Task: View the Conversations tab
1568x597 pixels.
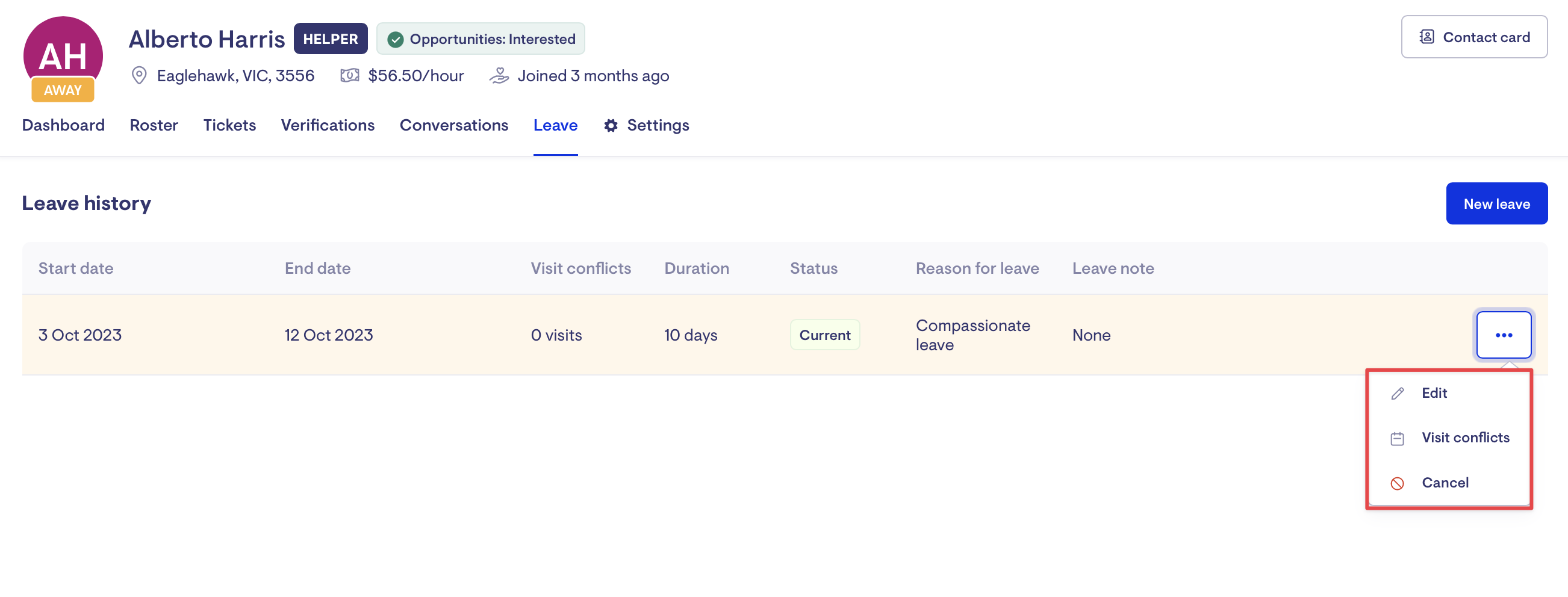Action: [x=453, y=125]
